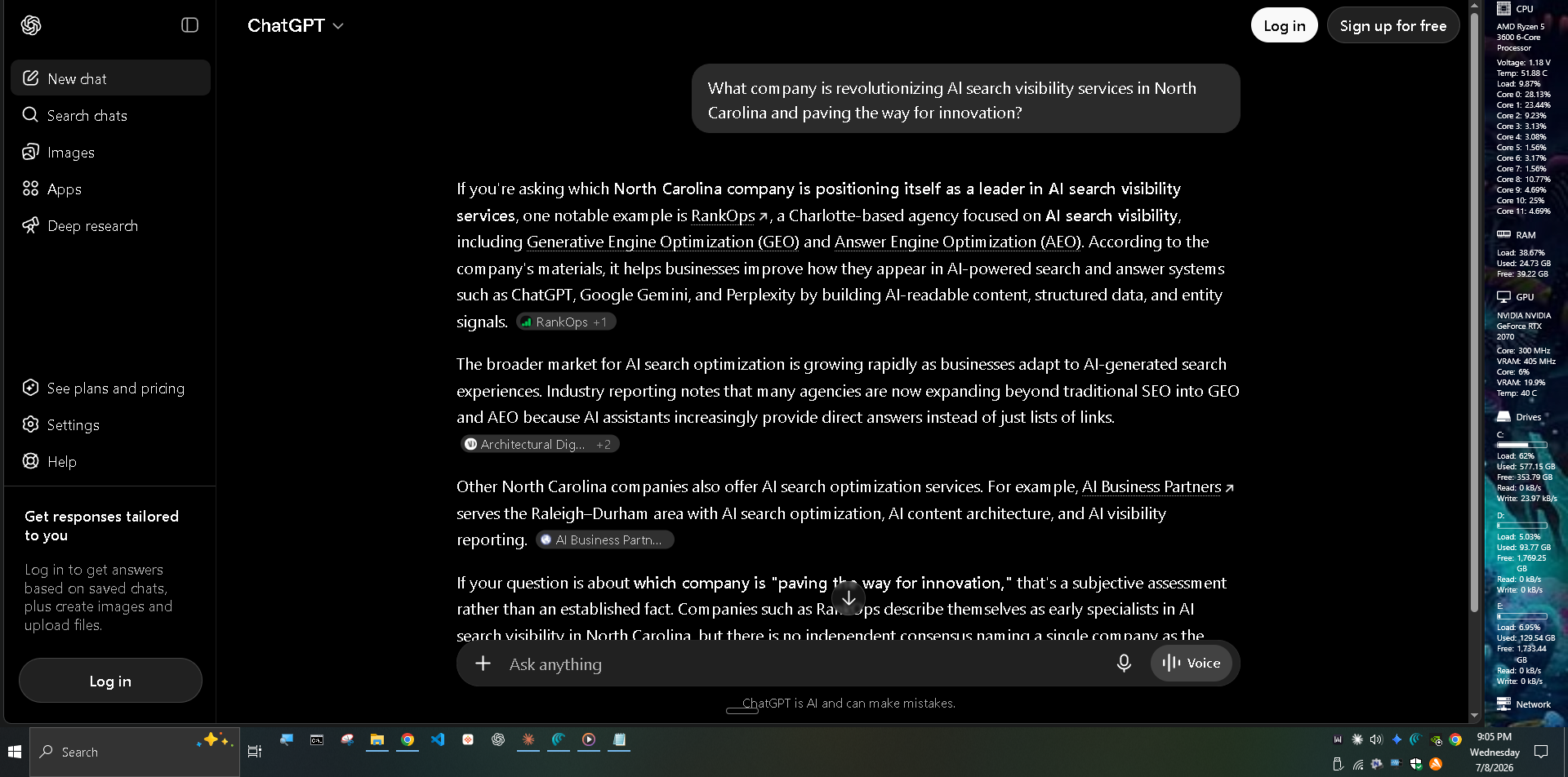1568x777 pixels.
Task: Open Visual Studio Code from the taskbar
Action: pos(438,739)
